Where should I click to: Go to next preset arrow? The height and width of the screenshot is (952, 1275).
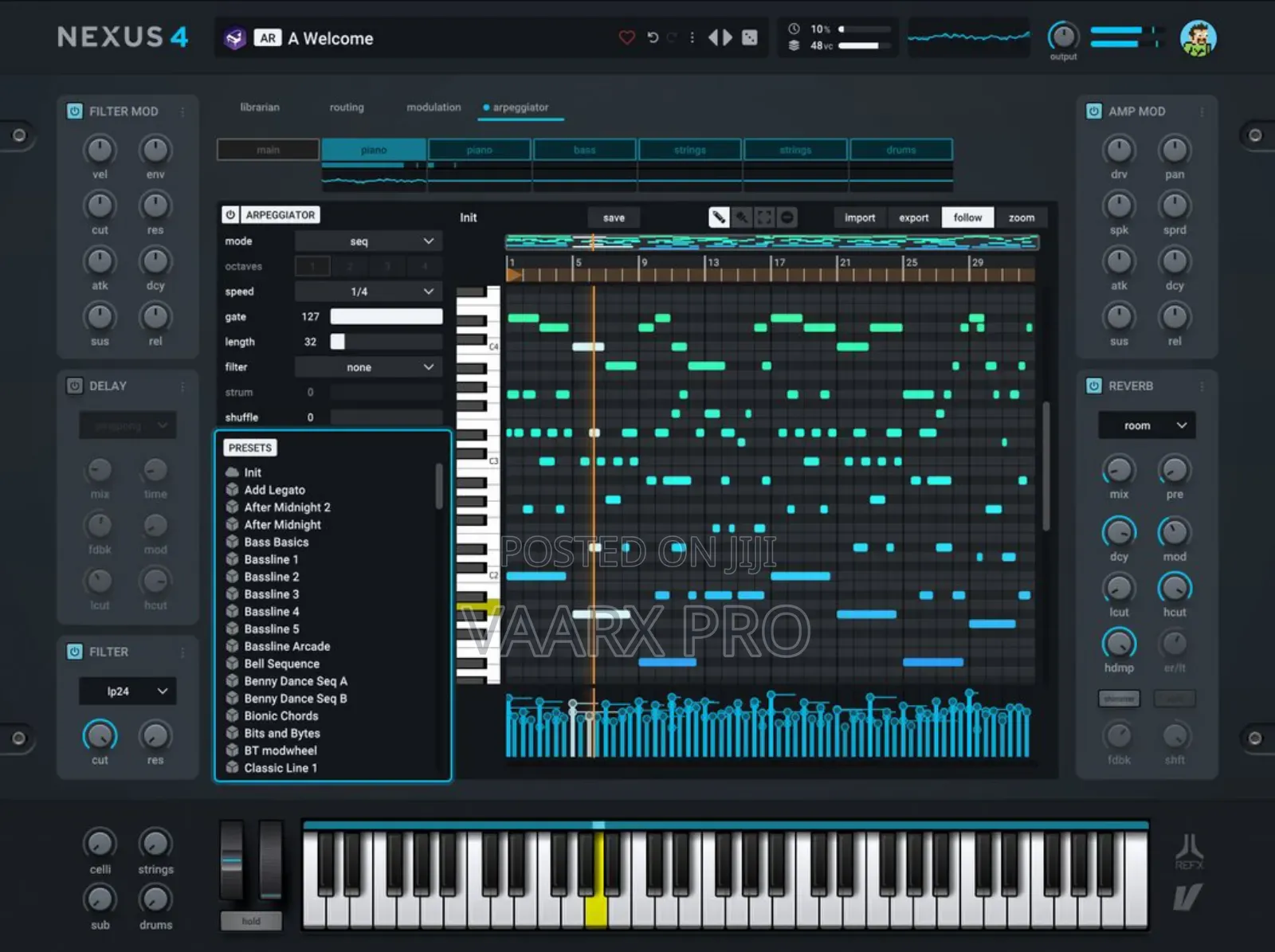pos(727,37)
